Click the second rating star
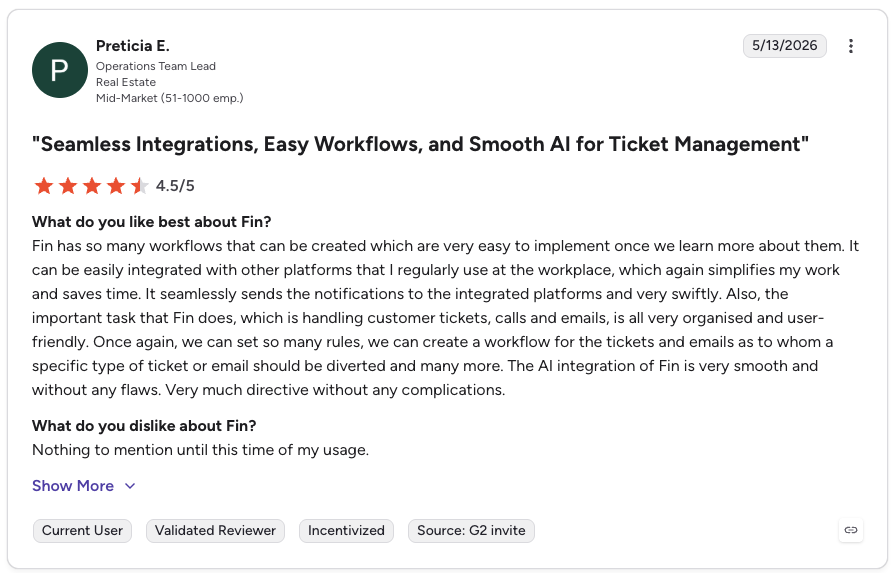894x573 pixels. tap(68, 186)
